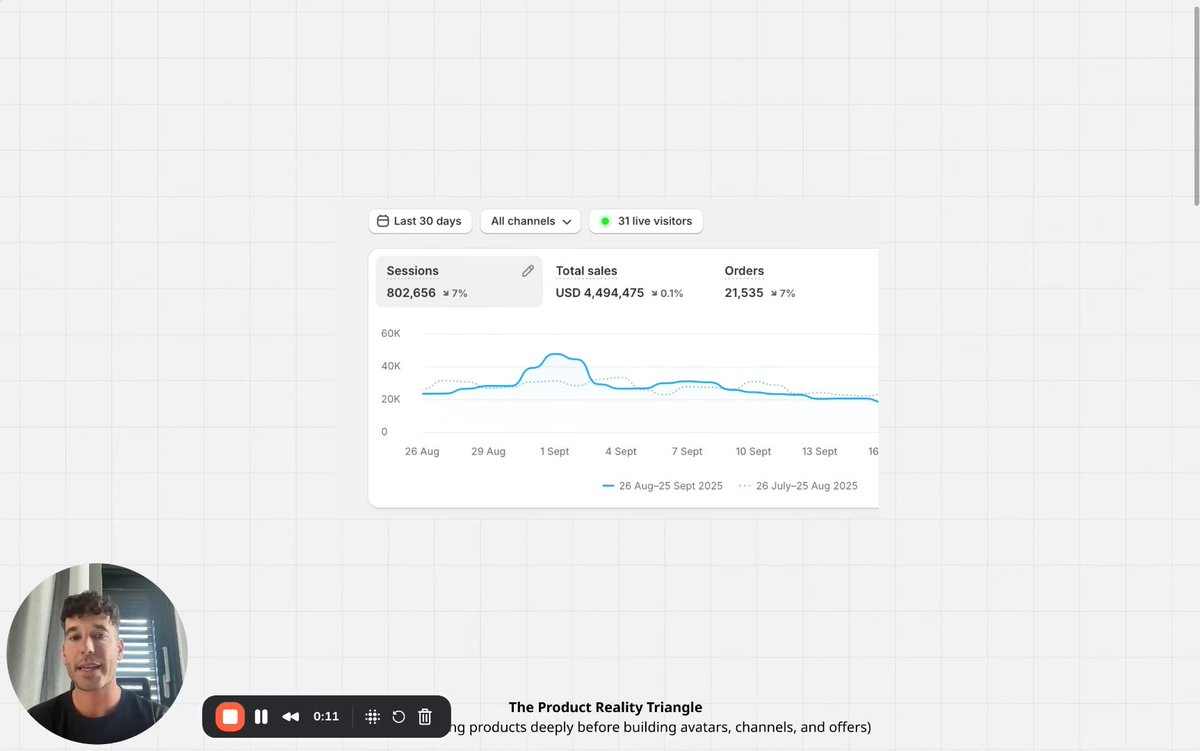The image size is (1200, 751).
Task: Expand the All channels chevron
Action: [x=569, y=221]
